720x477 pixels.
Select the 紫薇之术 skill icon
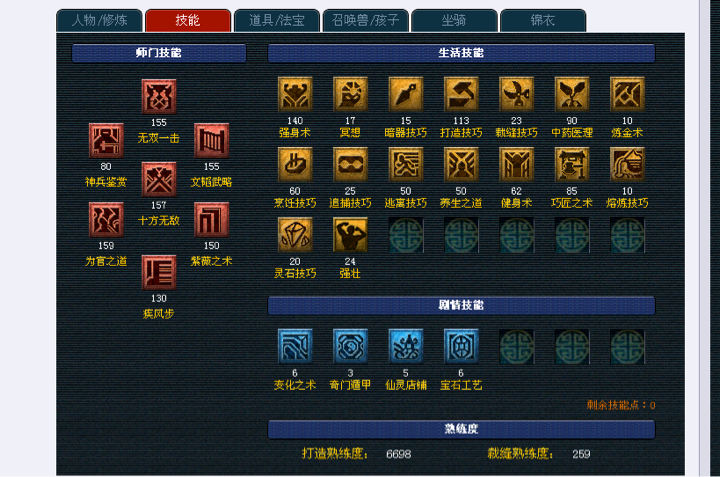pos(212,219)
